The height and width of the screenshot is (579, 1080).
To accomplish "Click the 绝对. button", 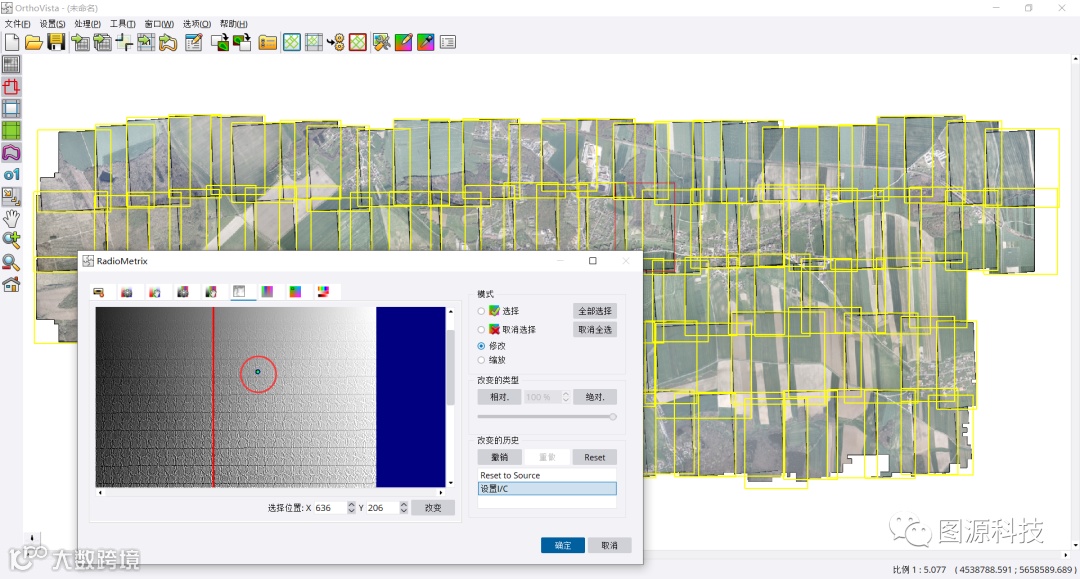I will tap(594, 397).
